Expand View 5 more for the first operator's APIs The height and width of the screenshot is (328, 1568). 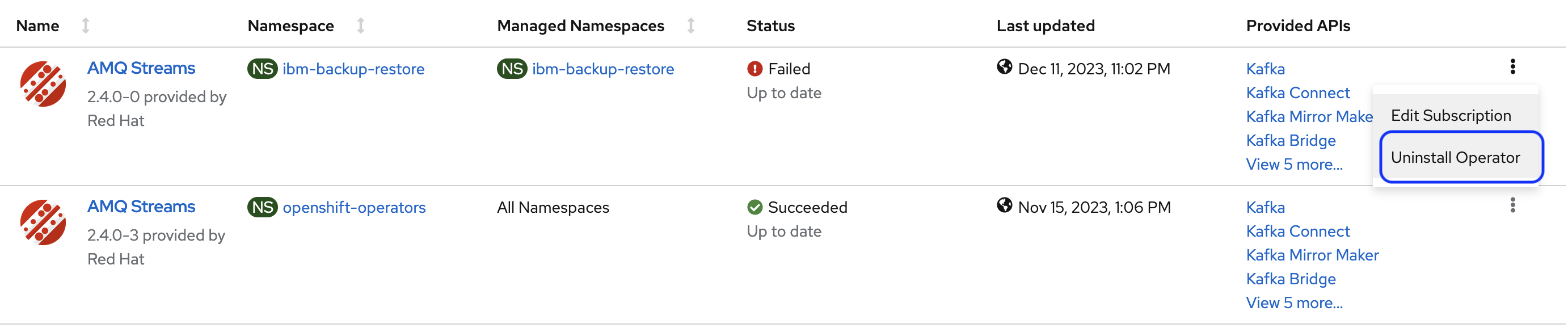point(1294,165)
